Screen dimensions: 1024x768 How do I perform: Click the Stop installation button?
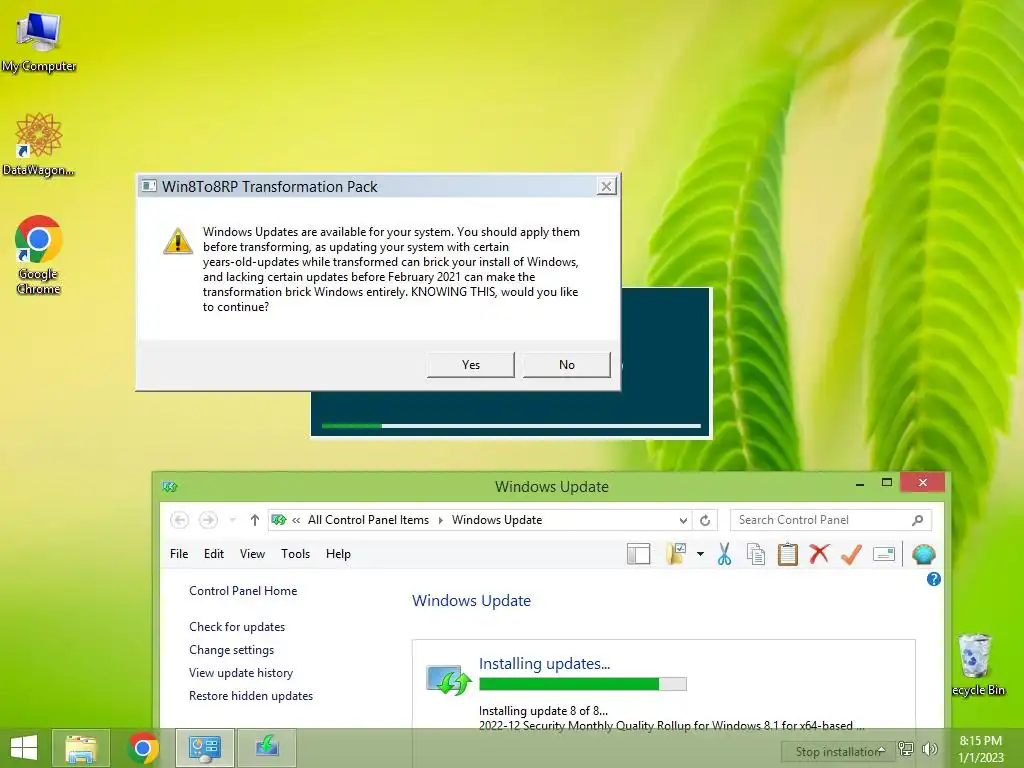coord(838,752)
